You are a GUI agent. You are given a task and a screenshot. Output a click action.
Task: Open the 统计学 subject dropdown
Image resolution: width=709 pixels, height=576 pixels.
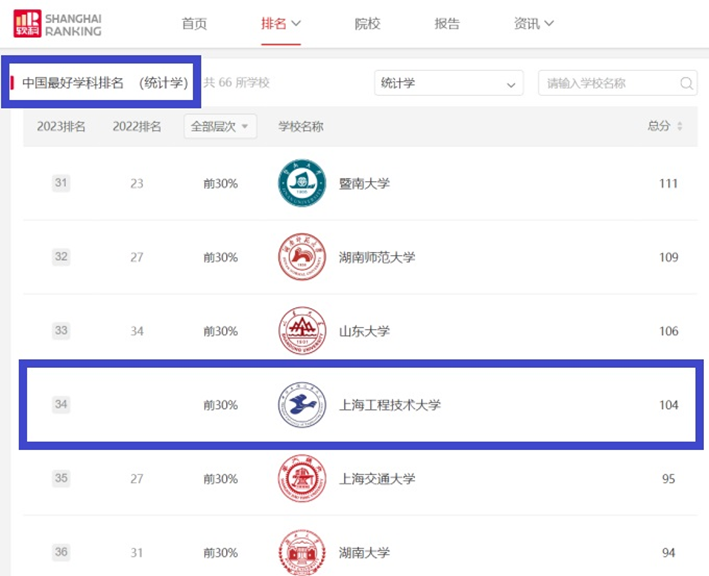[448, 84]
